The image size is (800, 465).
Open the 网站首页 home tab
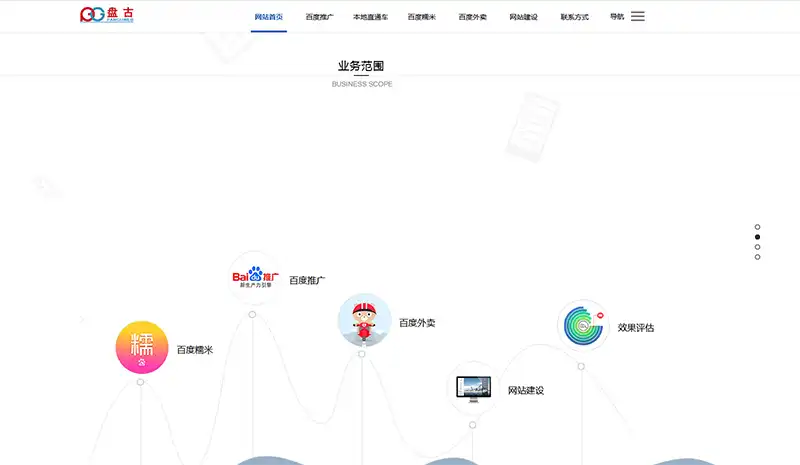click(269, 17)
